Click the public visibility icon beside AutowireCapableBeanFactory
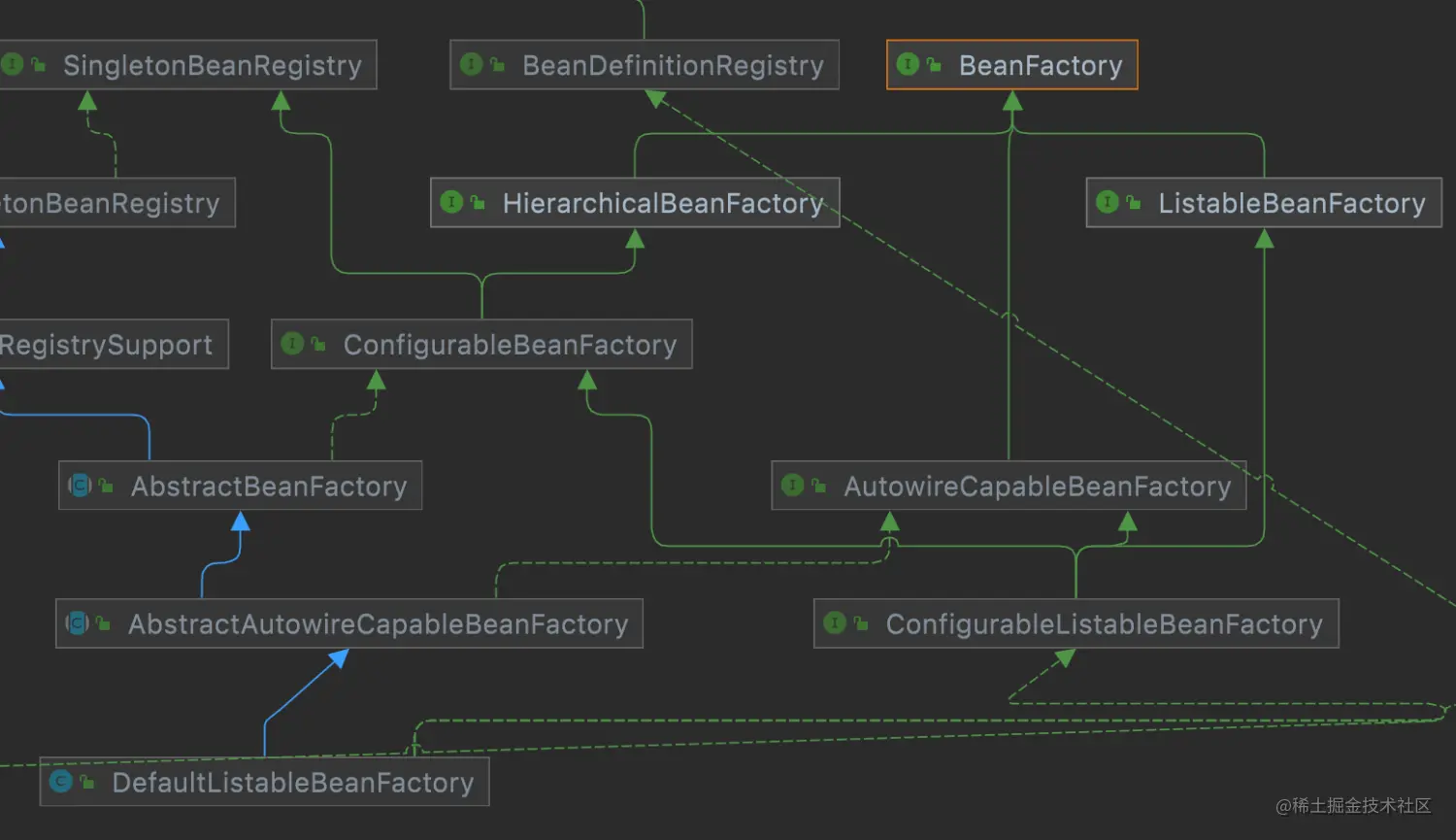 point(819,486)
